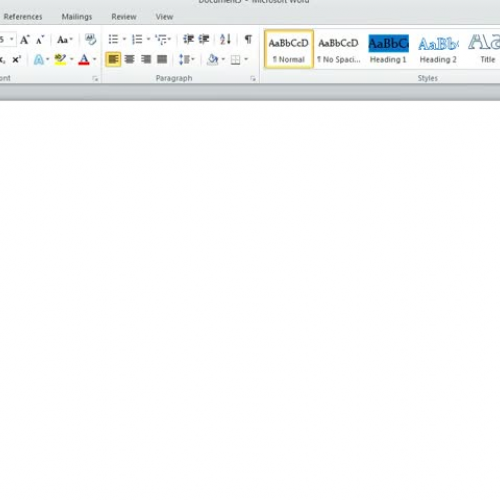Viewport: 500px width, 500px height.
Task: Click the Bullets list icon
Action: [113, 39]
